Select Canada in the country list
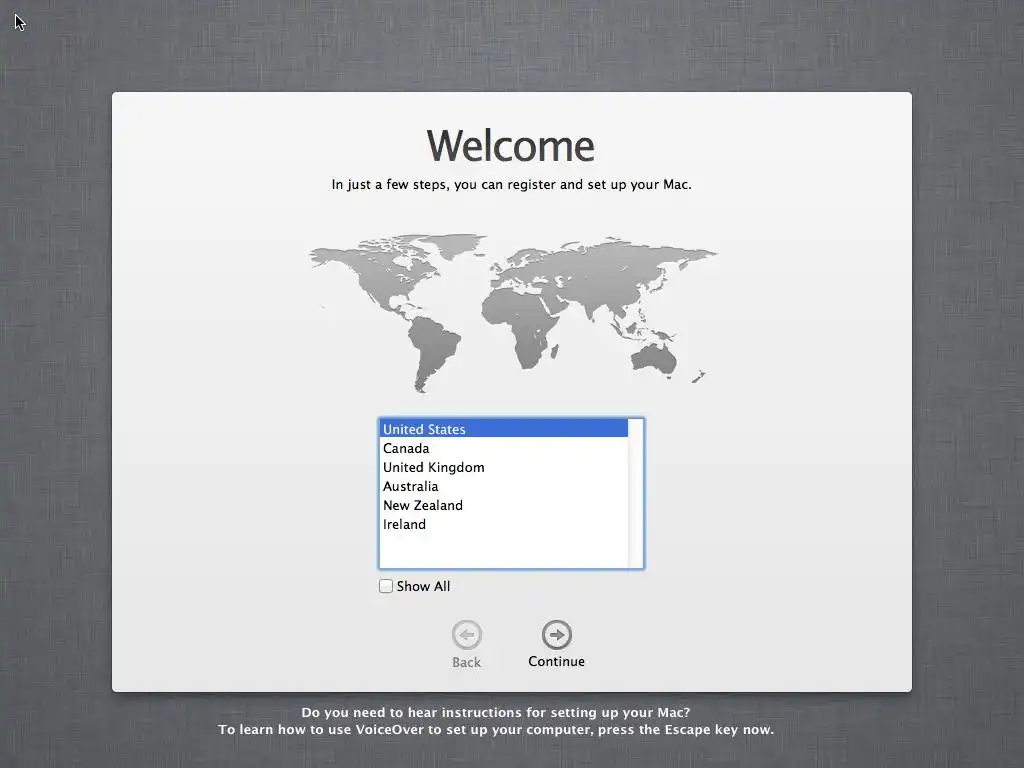 (x=504, y=448)
